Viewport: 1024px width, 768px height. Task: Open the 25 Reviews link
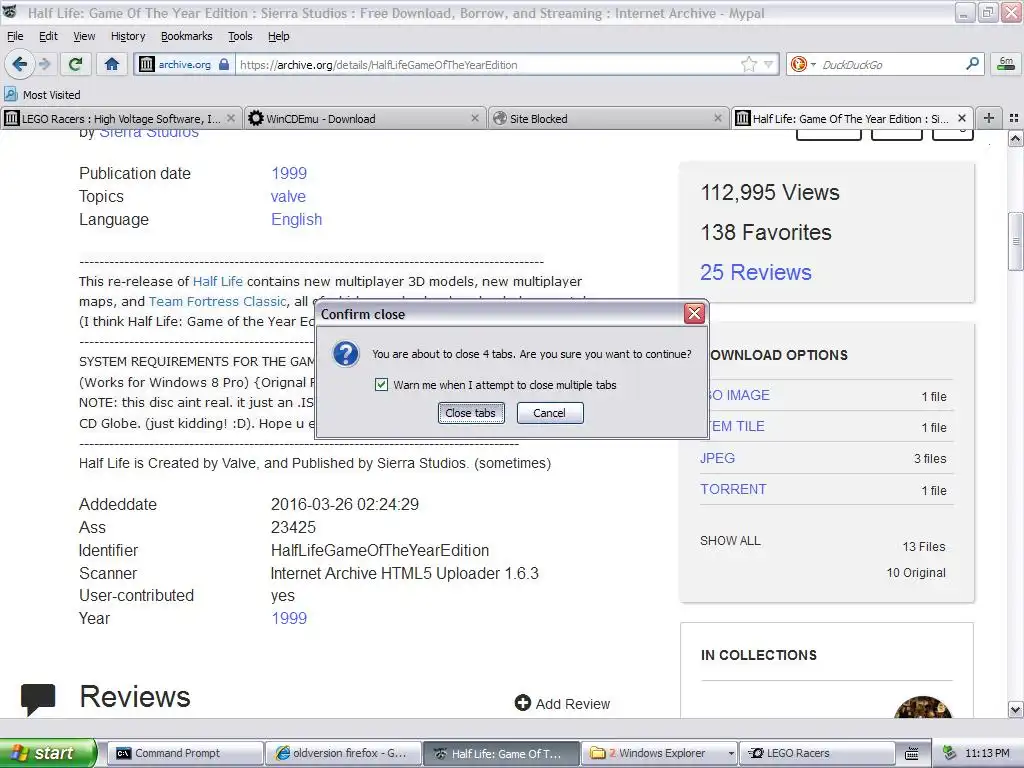756,272
